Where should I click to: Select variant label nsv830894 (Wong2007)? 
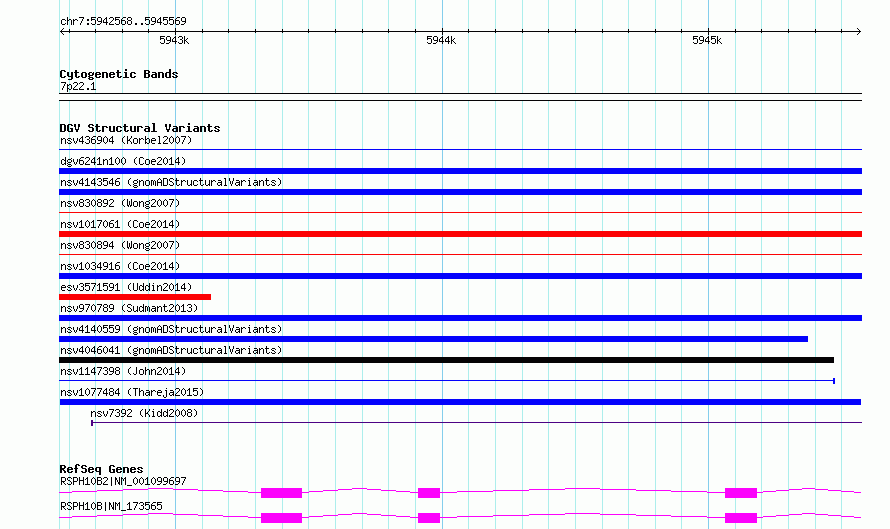[x=120, y=245]
